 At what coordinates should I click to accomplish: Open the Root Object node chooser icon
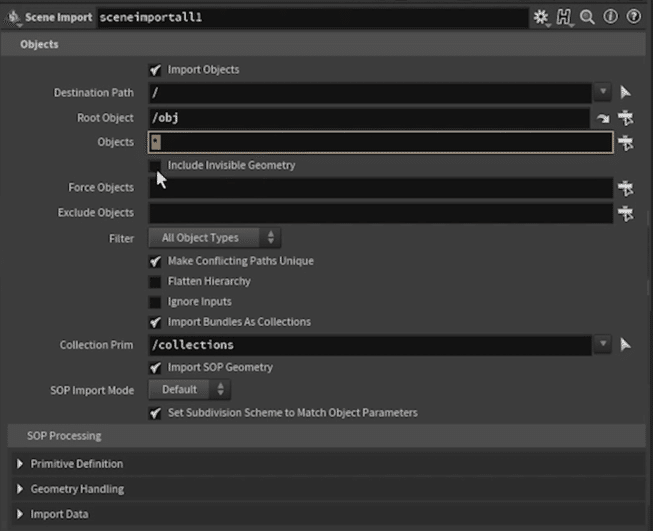626,118
